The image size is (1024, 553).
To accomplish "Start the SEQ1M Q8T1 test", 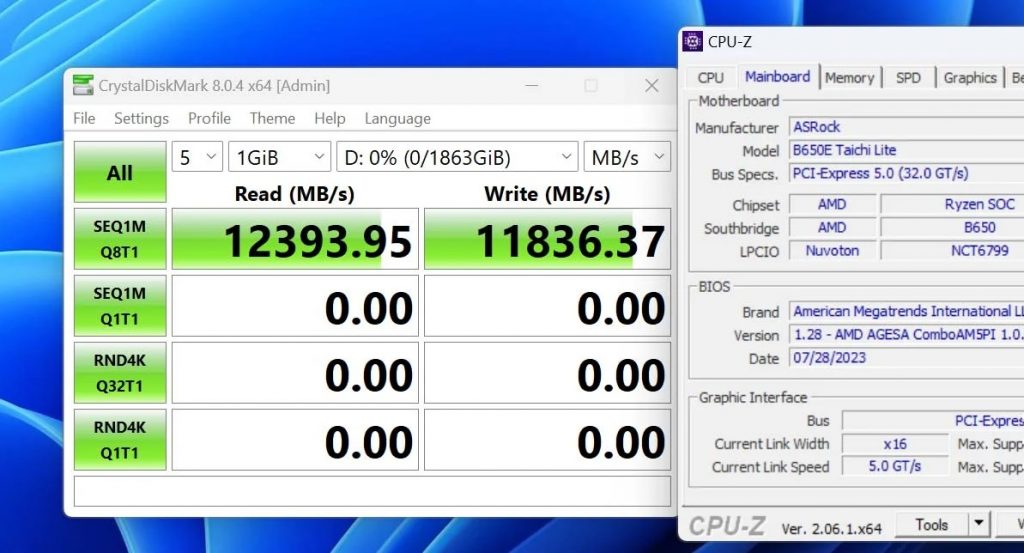I will tap(120, 239).
